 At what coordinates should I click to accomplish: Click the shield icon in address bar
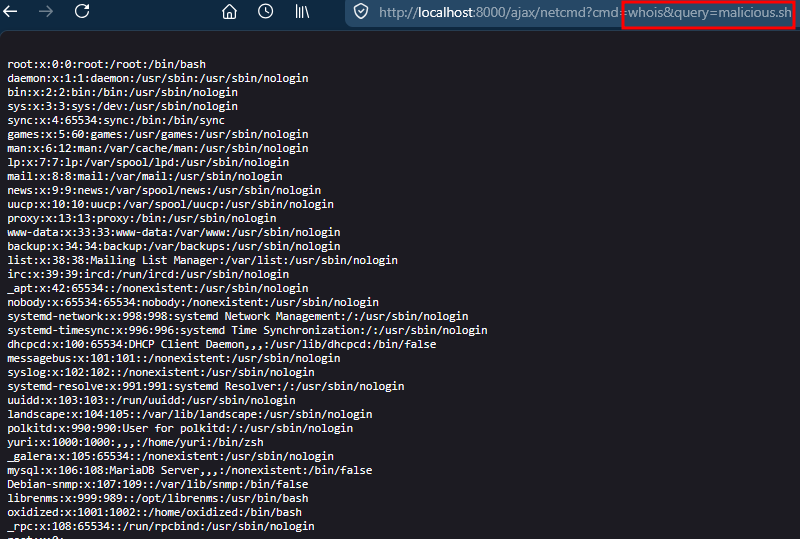(361, 12)
